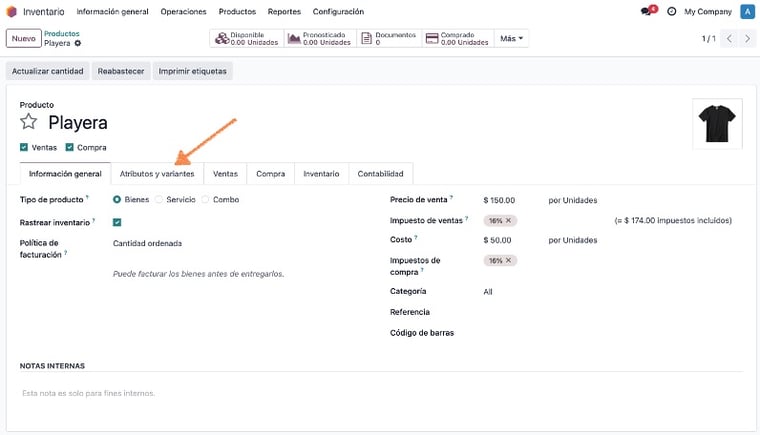Go to previous record arrow

tap(729, 38)
